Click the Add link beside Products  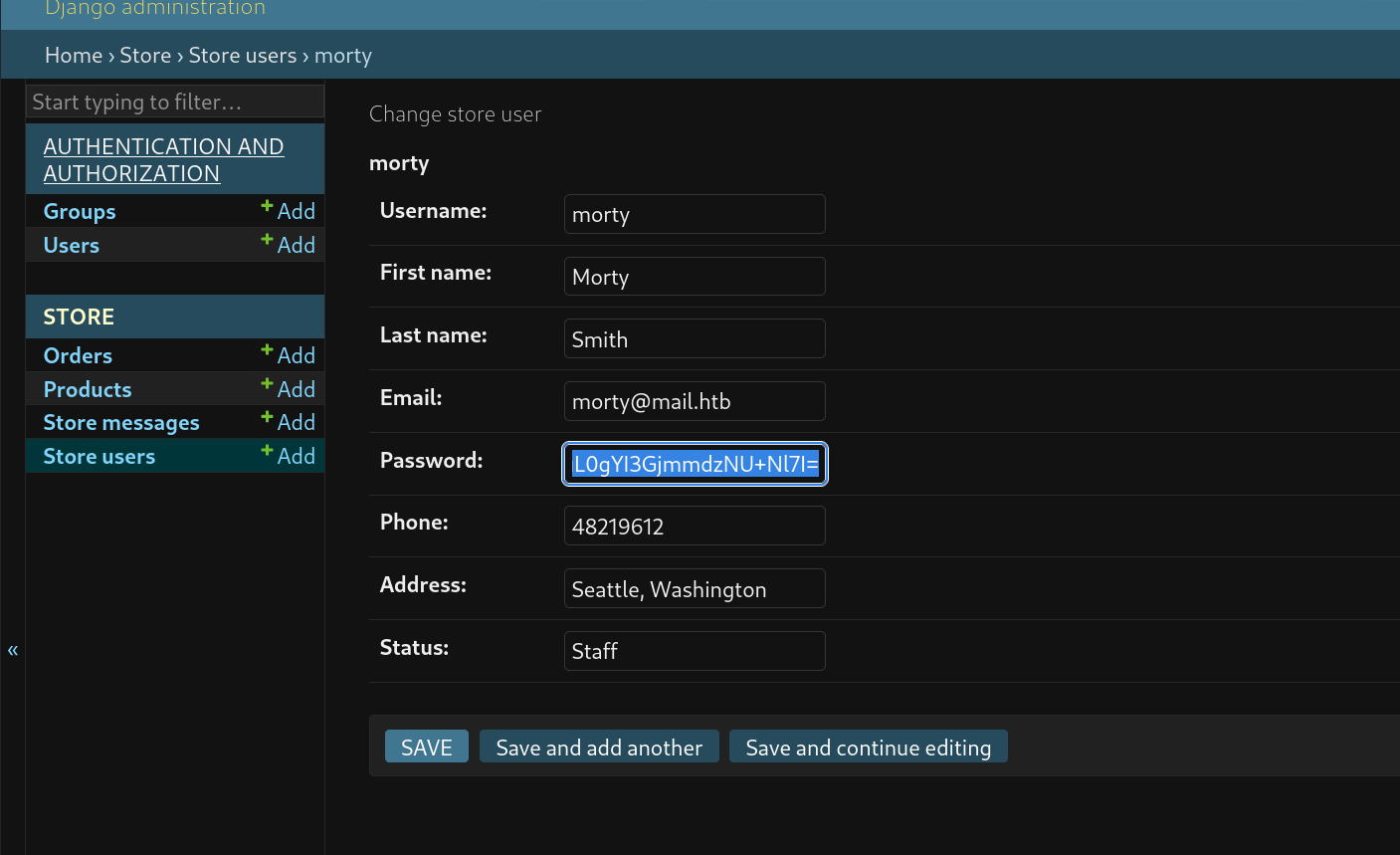(x=289, y=389)
